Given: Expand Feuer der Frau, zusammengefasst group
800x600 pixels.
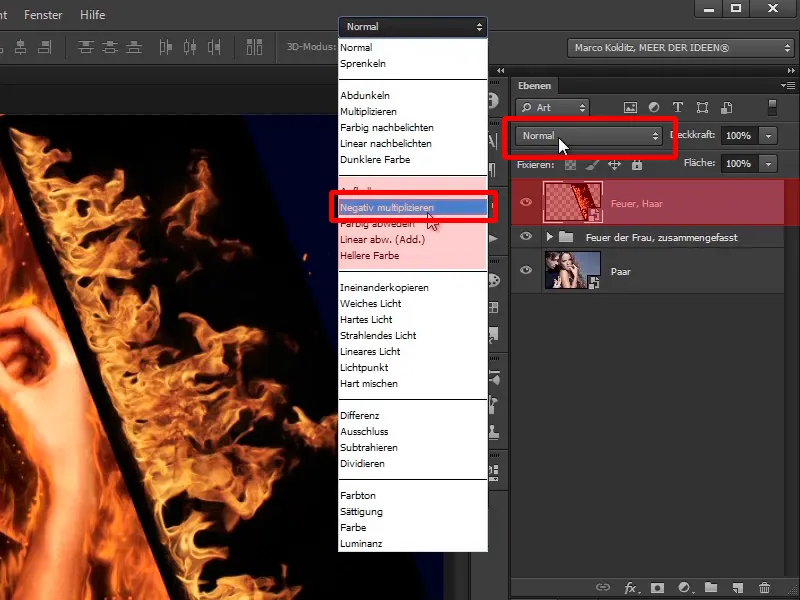Looking at the screenshot, I should pyautogui.click(x=549, y=237).
